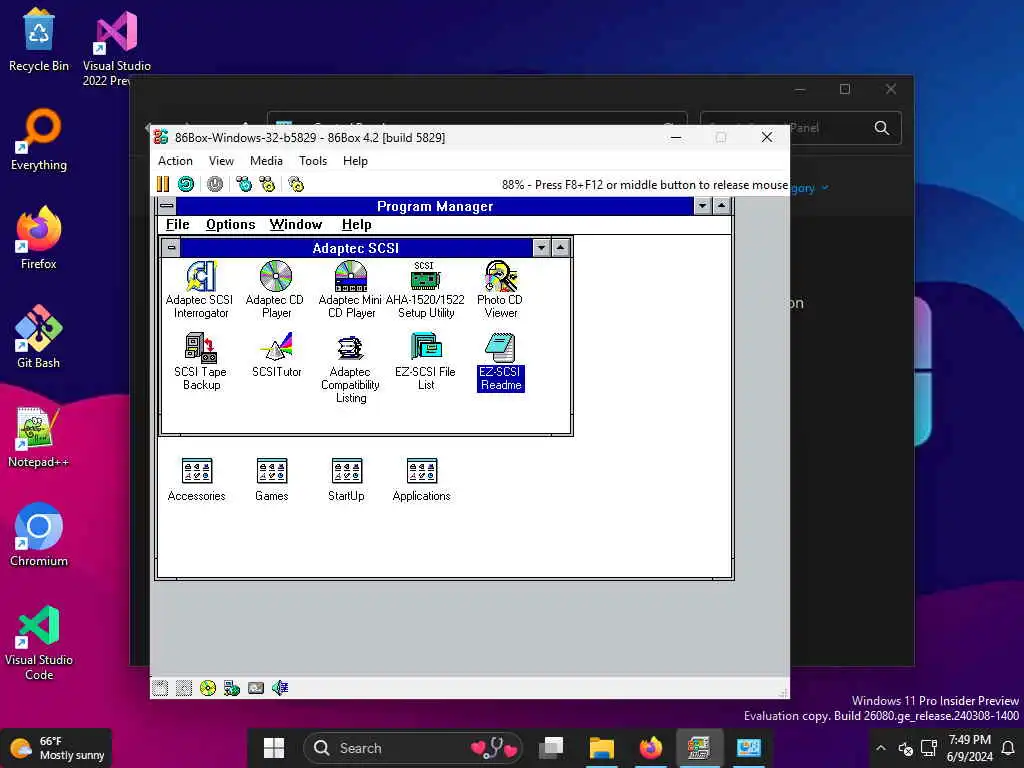Open Recycle Bin on desktop
This screenshot has width=1024, height=768.
pyautogui.click(x=39, y=40)
